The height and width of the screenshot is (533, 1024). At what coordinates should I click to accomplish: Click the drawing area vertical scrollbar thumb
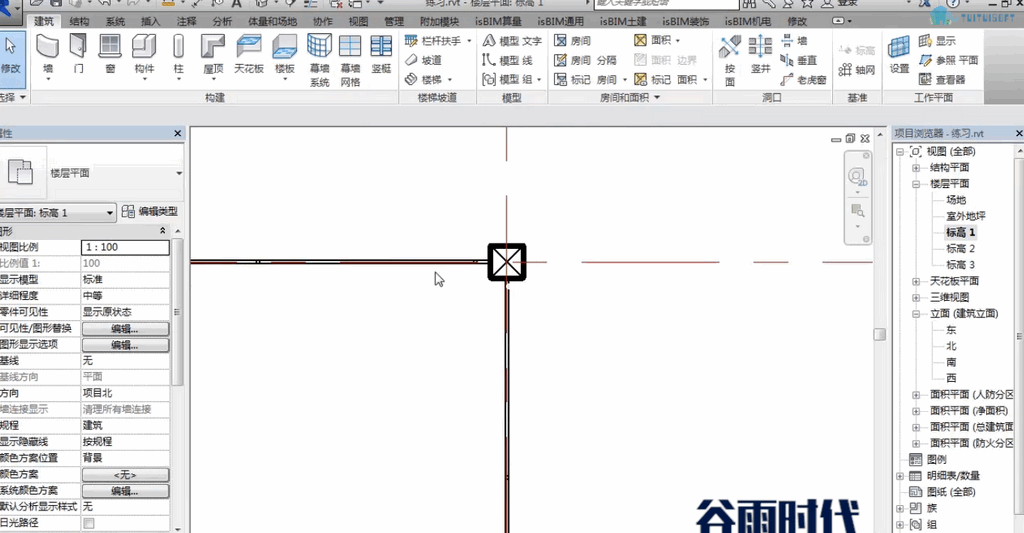(x=880, y=334)
